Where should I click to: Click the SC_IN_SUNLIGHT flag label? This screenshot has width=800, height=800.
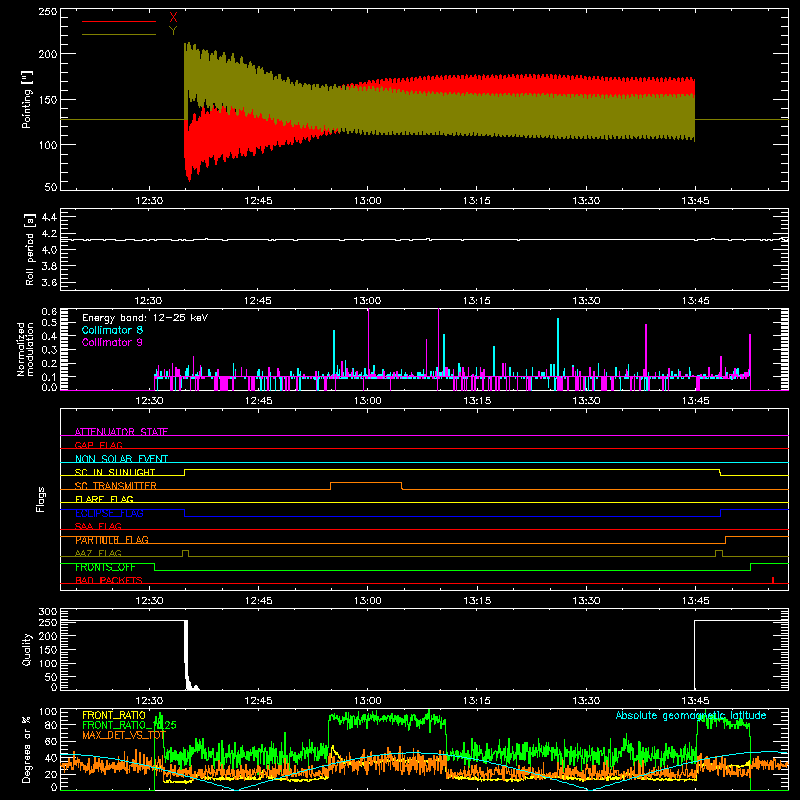click(x=115, y=472)
